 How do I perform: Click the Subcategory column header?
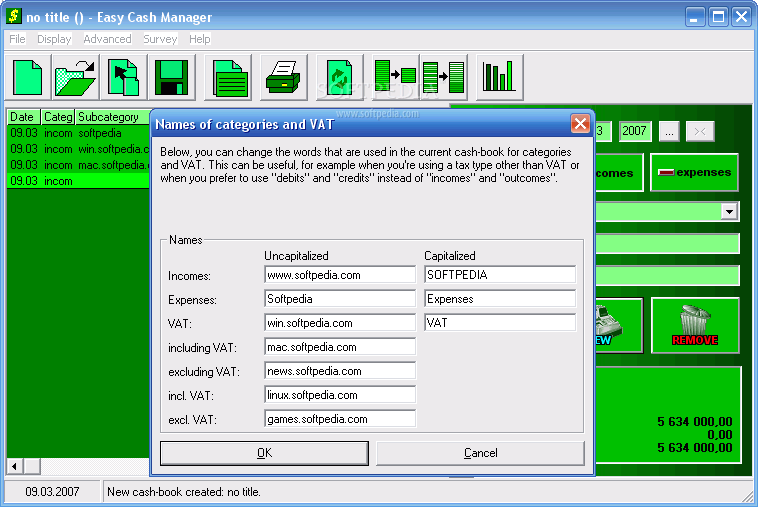(x=112, y=117)
